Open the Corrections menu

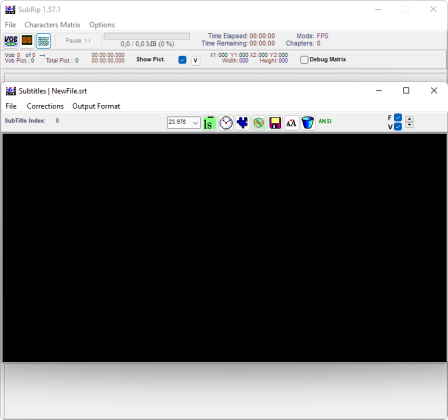(45, 106)
